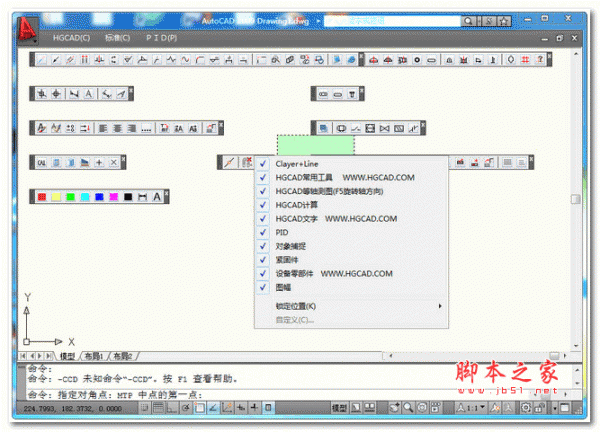Click the magnifier zoom icon in status bar
This screenshot has height=432, width=600.
click(408, 408)
